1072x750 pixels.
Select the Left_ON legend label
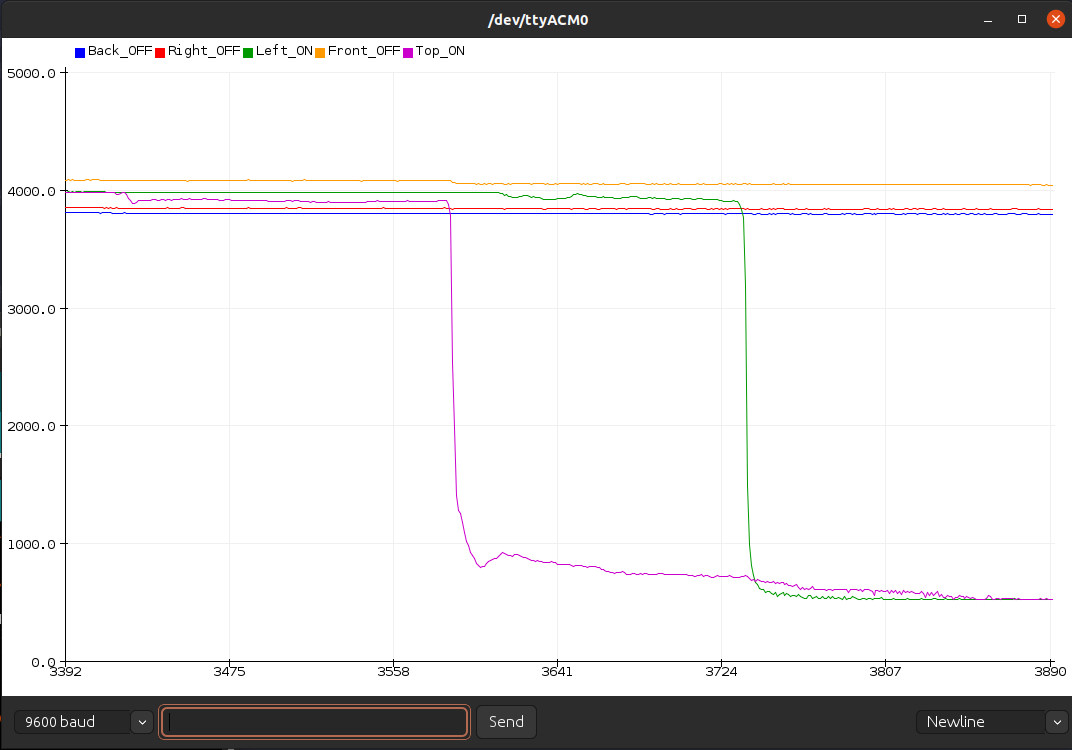click(284, 51)
